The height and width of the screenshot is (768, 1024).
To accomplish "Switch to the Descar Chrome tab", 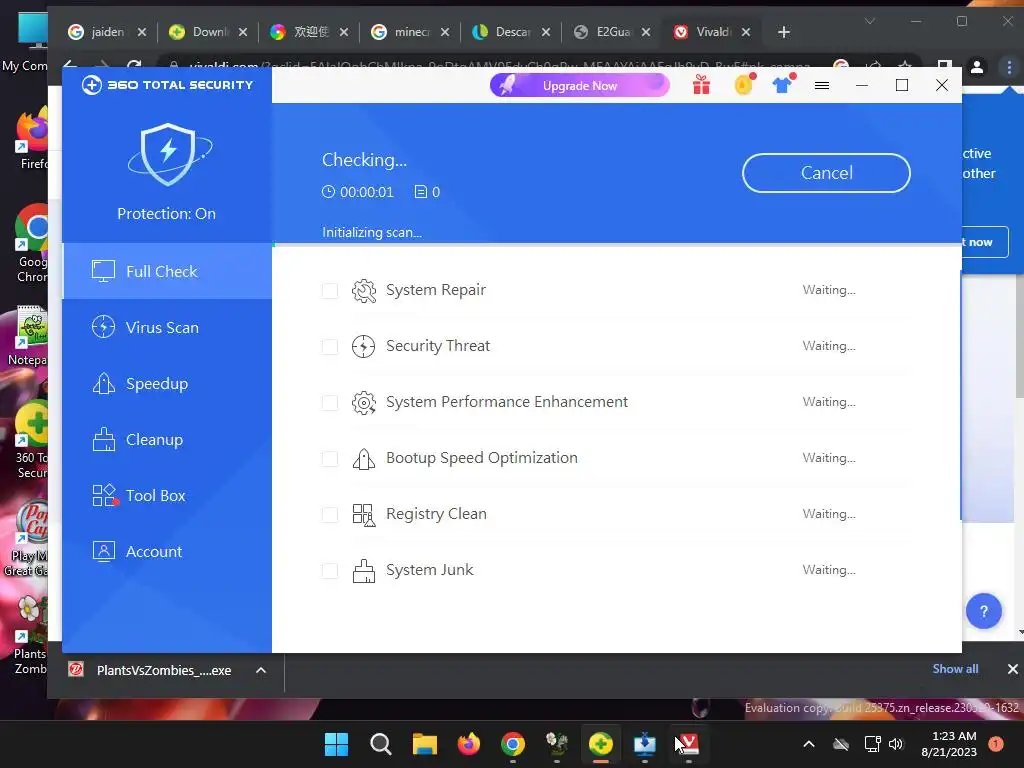I will point(511,32).
